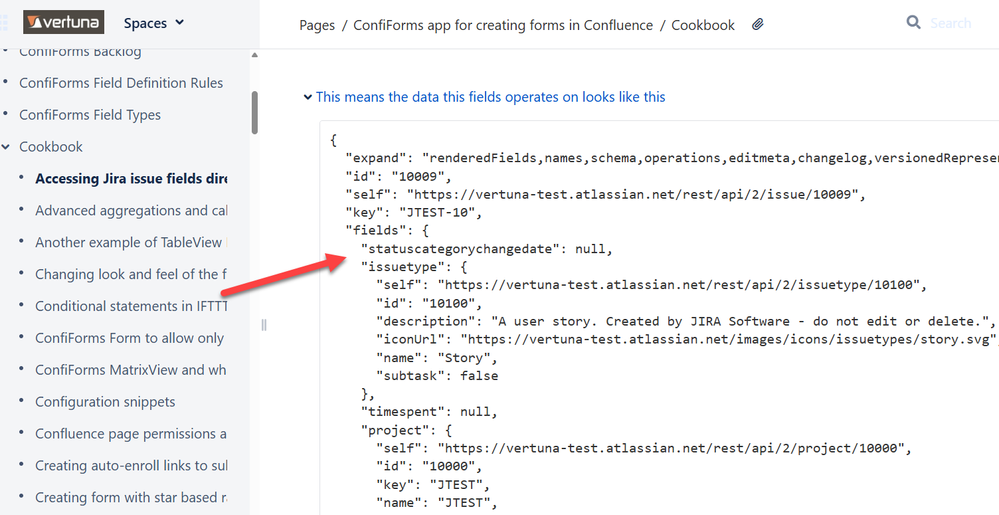999x515 pixels.
Task: Click the "key": "JTEST" project line
Action: point(433,484)
